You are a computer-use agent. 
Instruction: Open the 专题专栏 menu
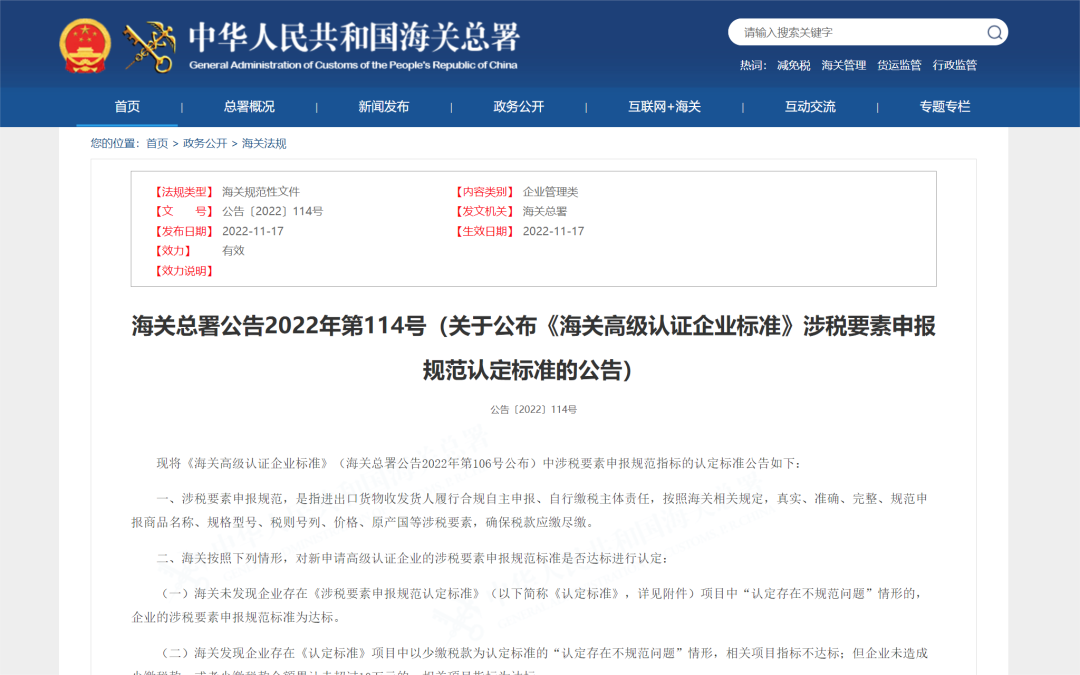945,107
